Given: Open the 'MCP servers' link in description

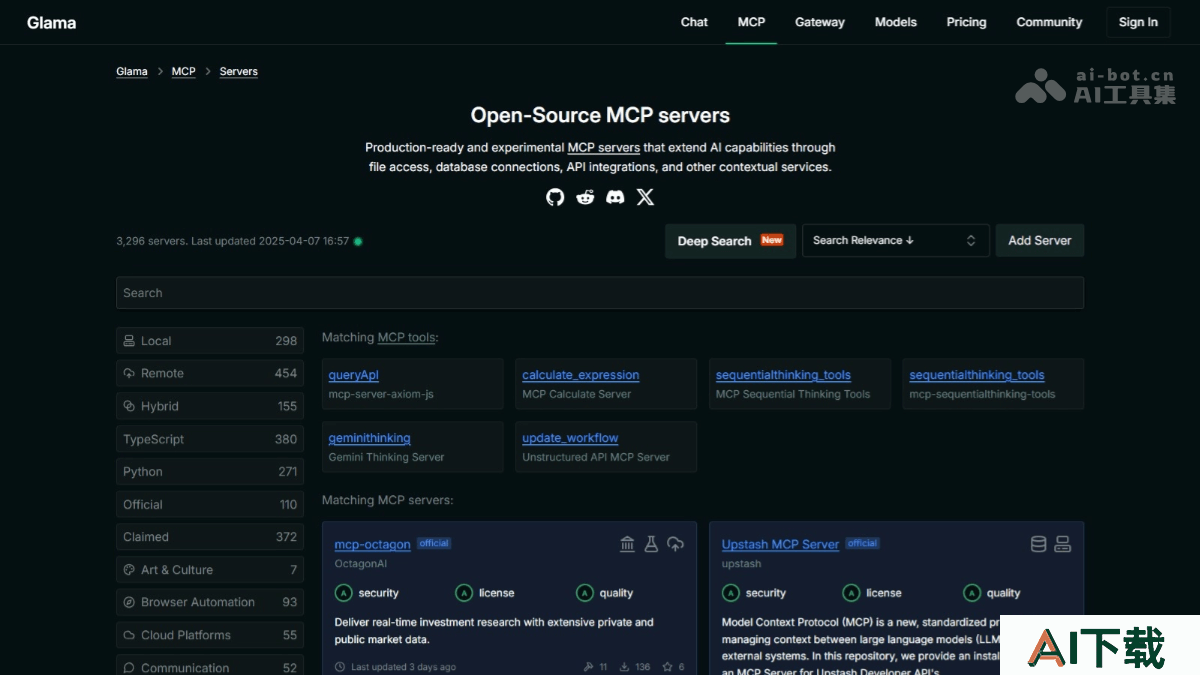Looking at the screenshot, I should point(604,147).
